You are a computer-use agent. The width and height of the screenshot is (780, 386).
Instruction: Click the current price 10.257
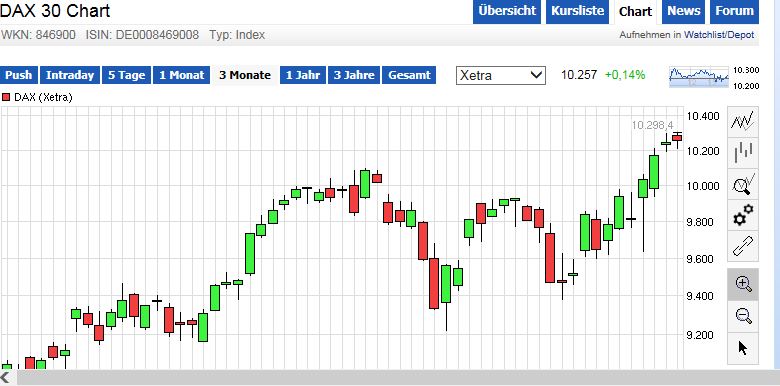tap(579, 75)
